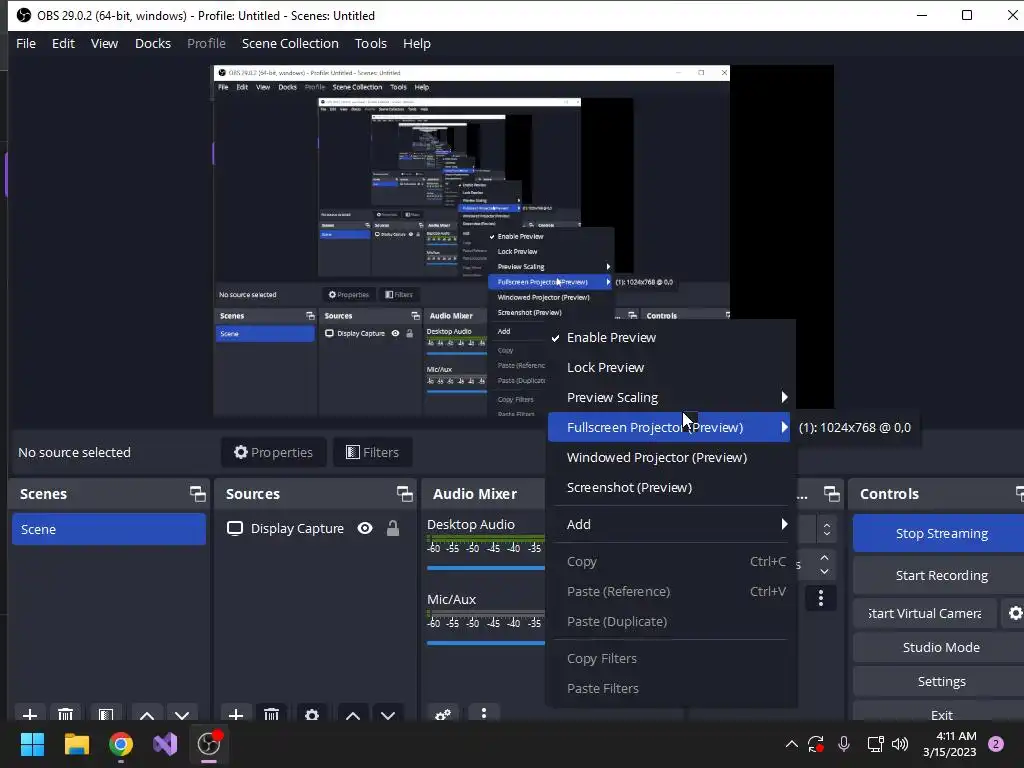Open volume control in system tray

900,744
